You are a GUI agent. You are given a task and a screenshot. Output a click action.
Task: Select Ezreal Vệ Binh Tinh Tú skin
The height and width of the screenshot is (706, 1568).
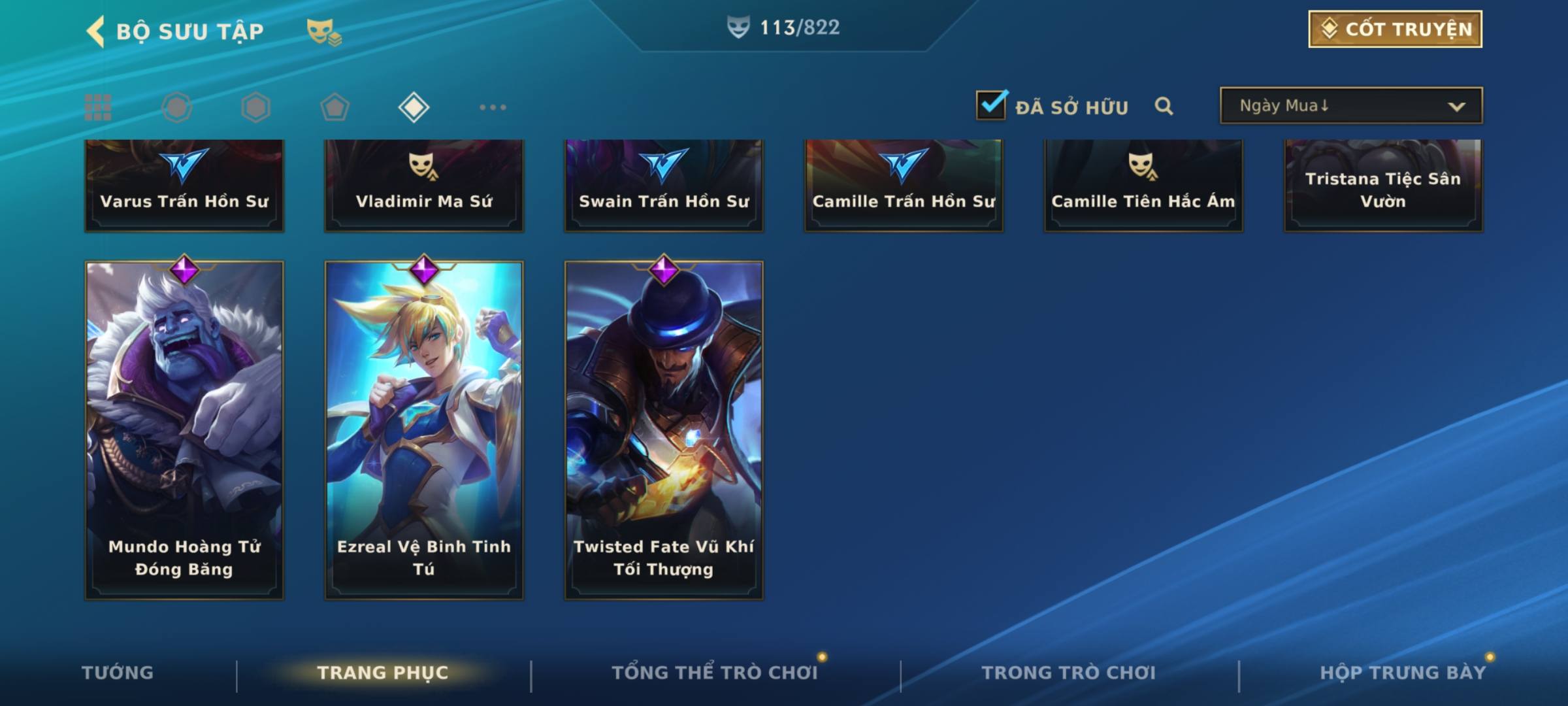424,430
